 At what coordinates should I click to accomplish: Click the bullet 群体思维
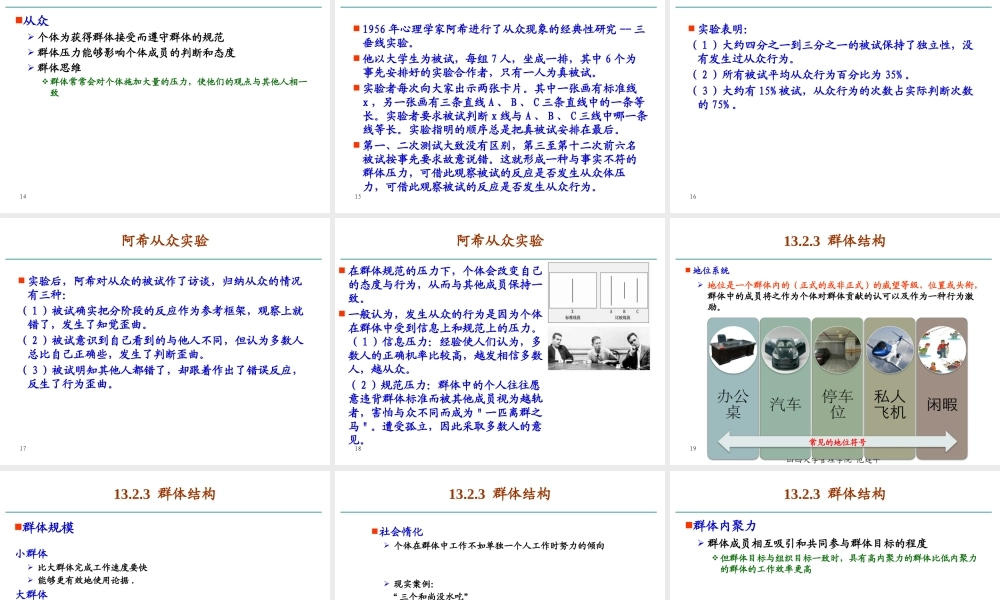pyautogui.click(x=59, y=68)
